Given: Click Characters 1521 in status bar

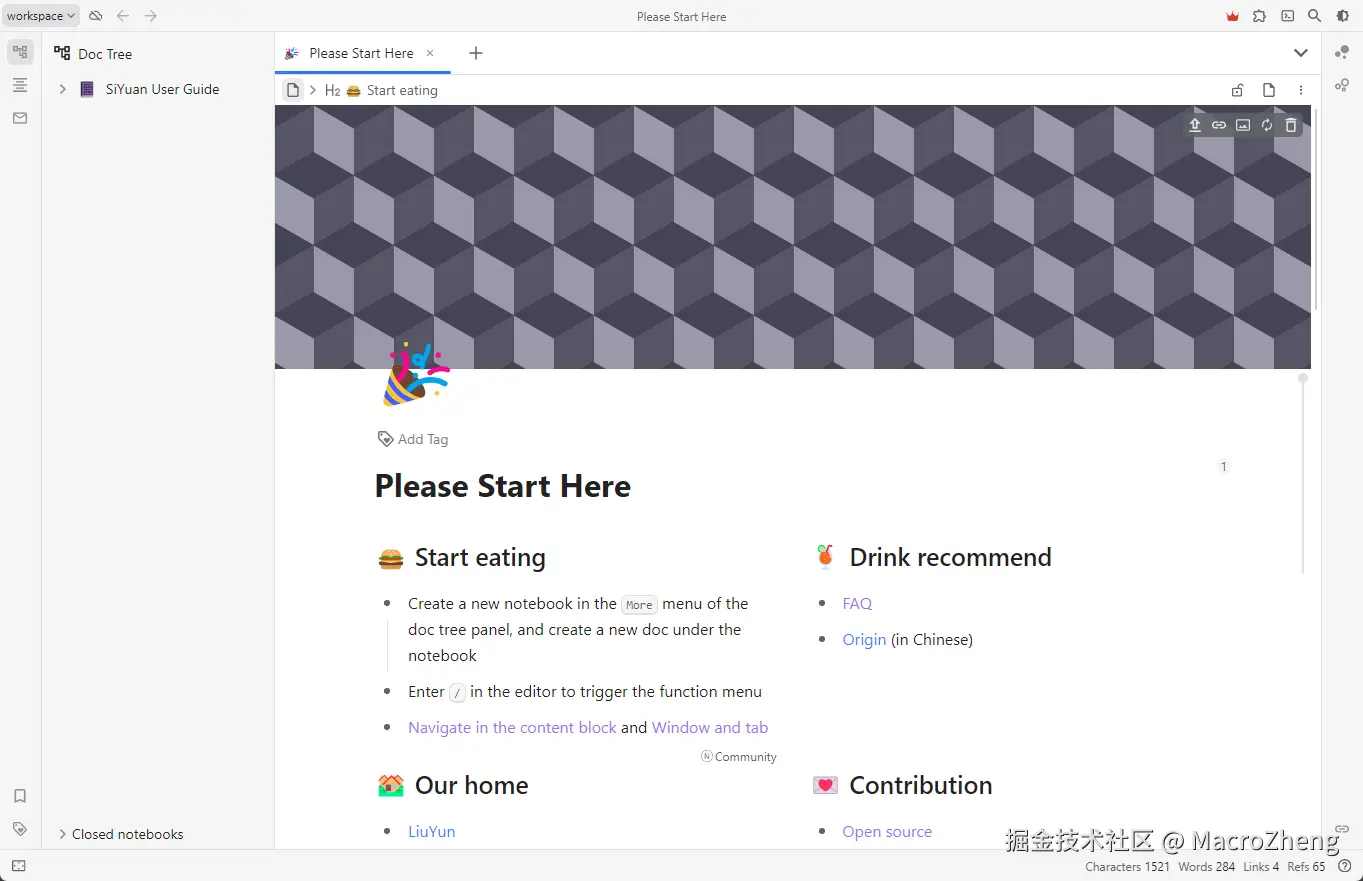Looking at the screenshot, I should (1127, 867).
